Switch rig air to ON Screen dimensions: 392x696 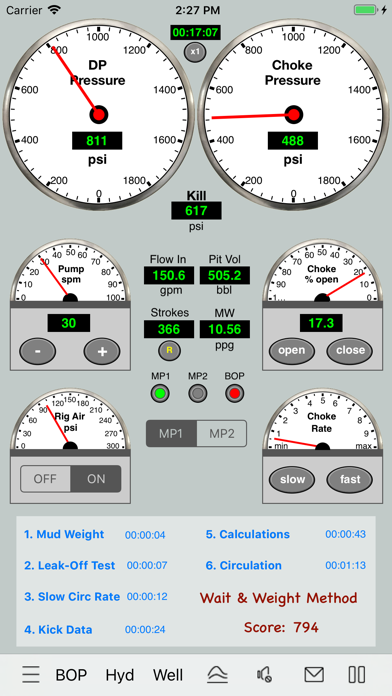96,479
